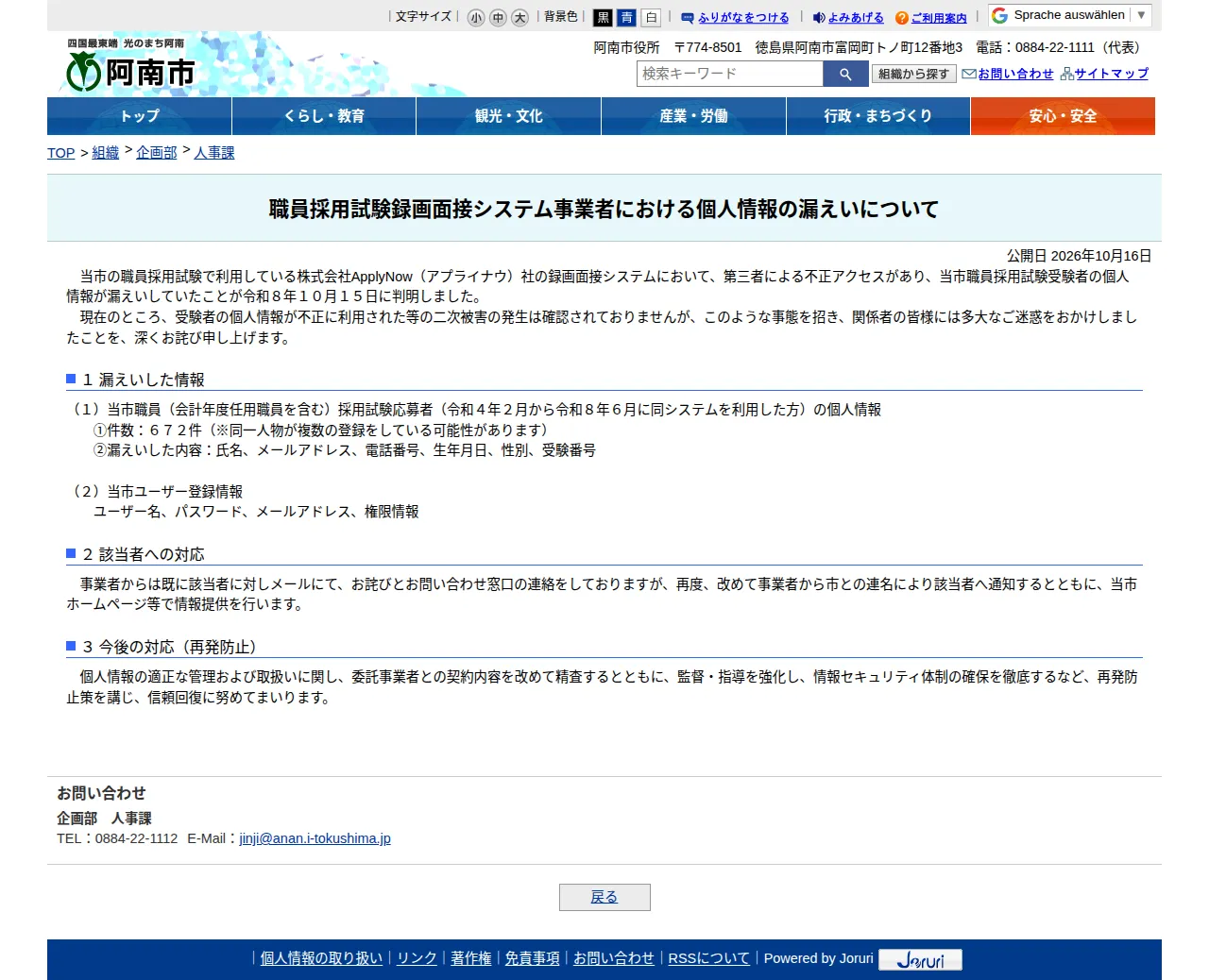Click the search magnifier button
This screenshot has width=1209, height=980.
pyautogui.click(x=845, y=74)
